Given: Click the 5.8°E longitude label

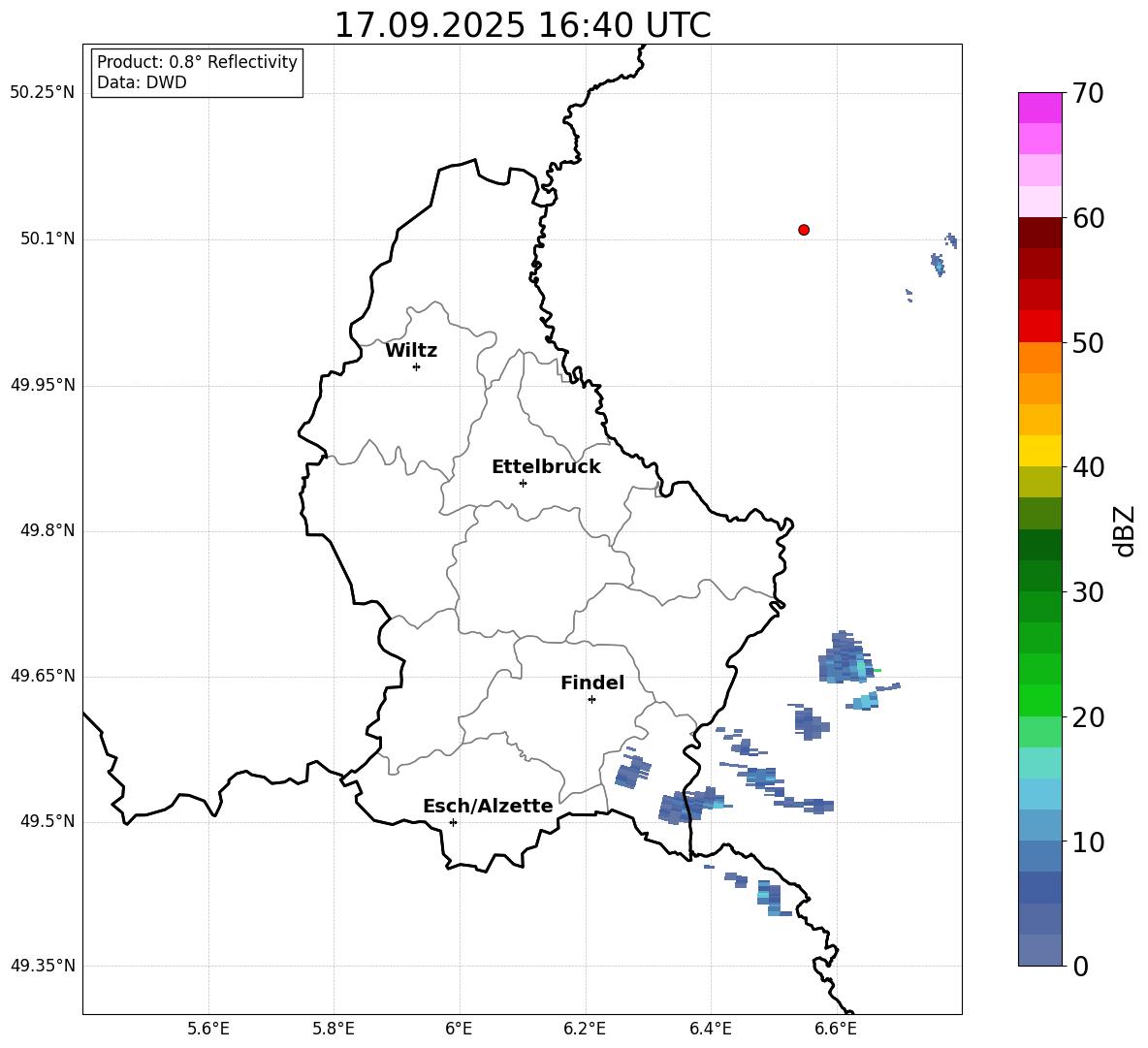Looking at the screenshot, I should tap(334, 1030).
